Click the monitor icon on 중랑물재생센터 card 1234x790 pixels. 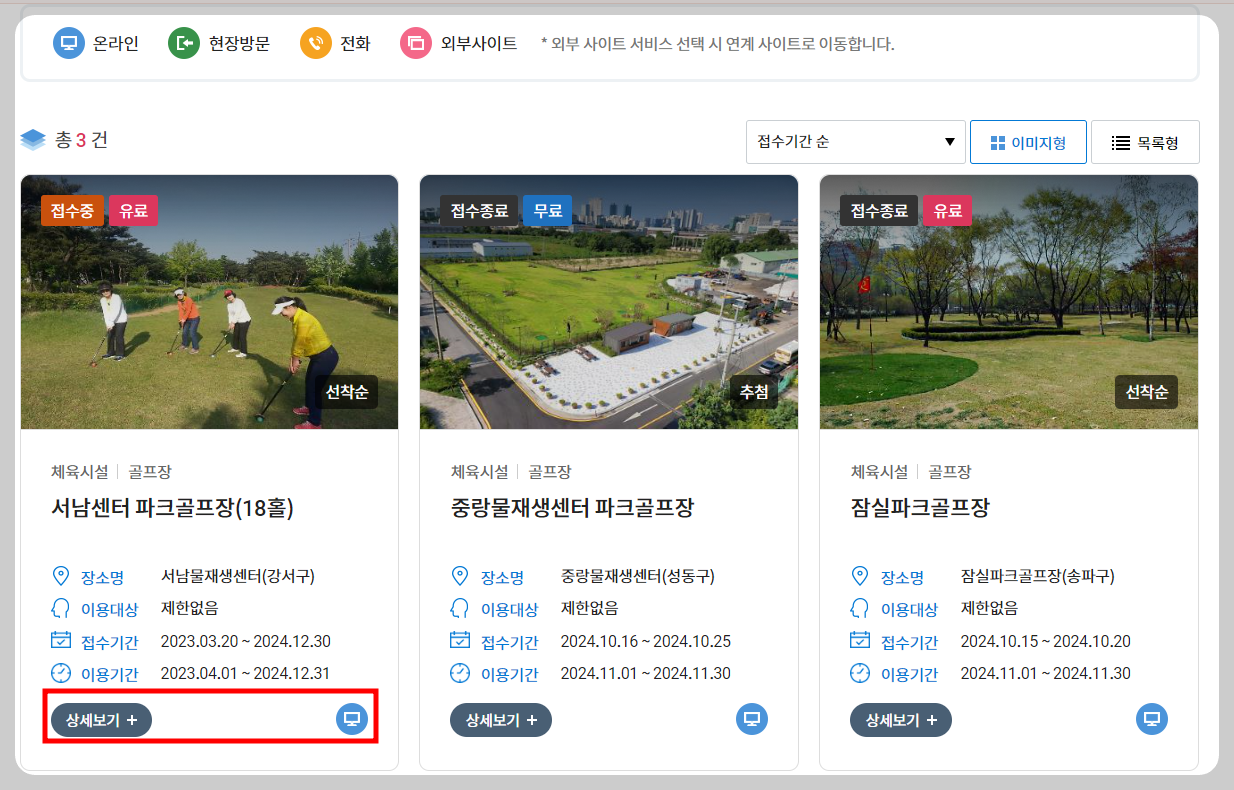click(x=751, y=719)
